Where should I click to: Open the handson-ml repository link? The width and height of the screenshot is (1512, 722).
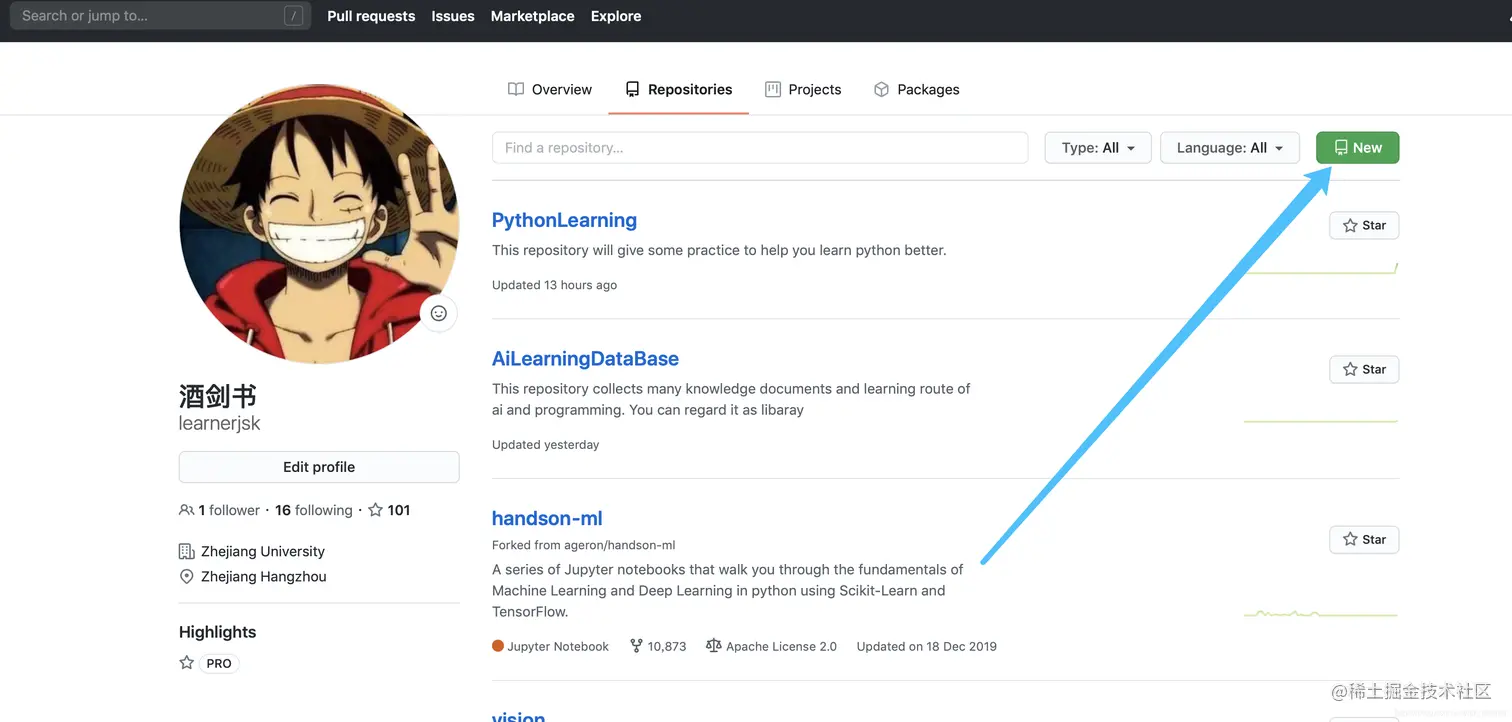pos(547,518)
